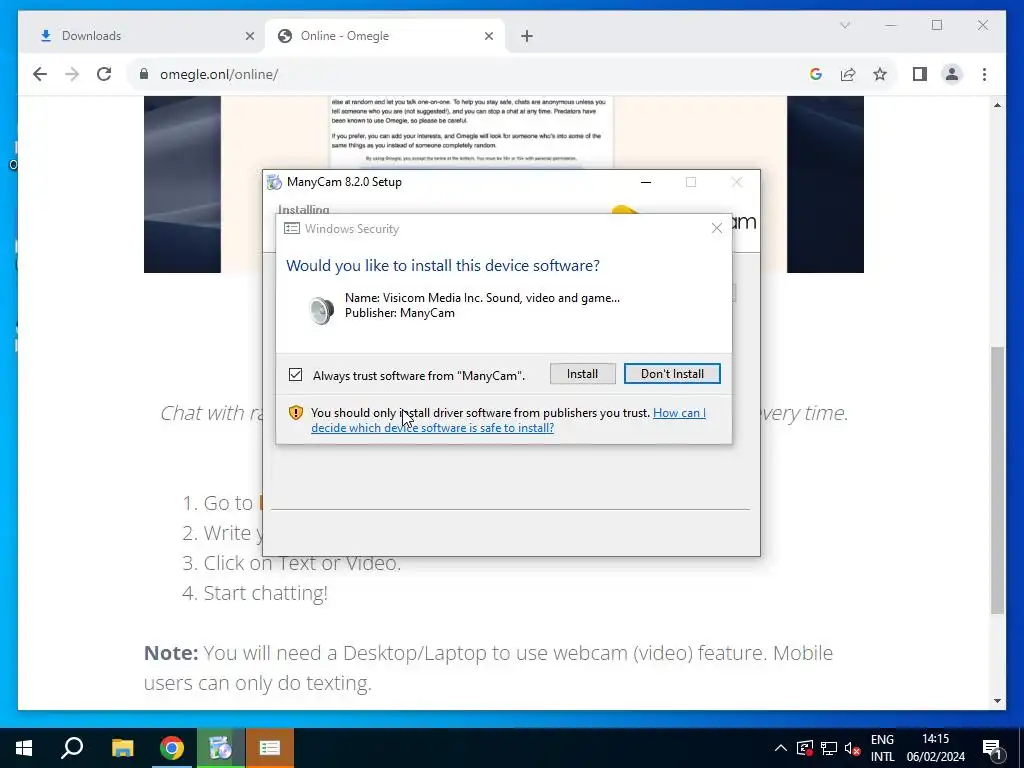Close the Windows Security dialog
The image size is (1024, 768).
pyautogui.click(x=716, y=228)
